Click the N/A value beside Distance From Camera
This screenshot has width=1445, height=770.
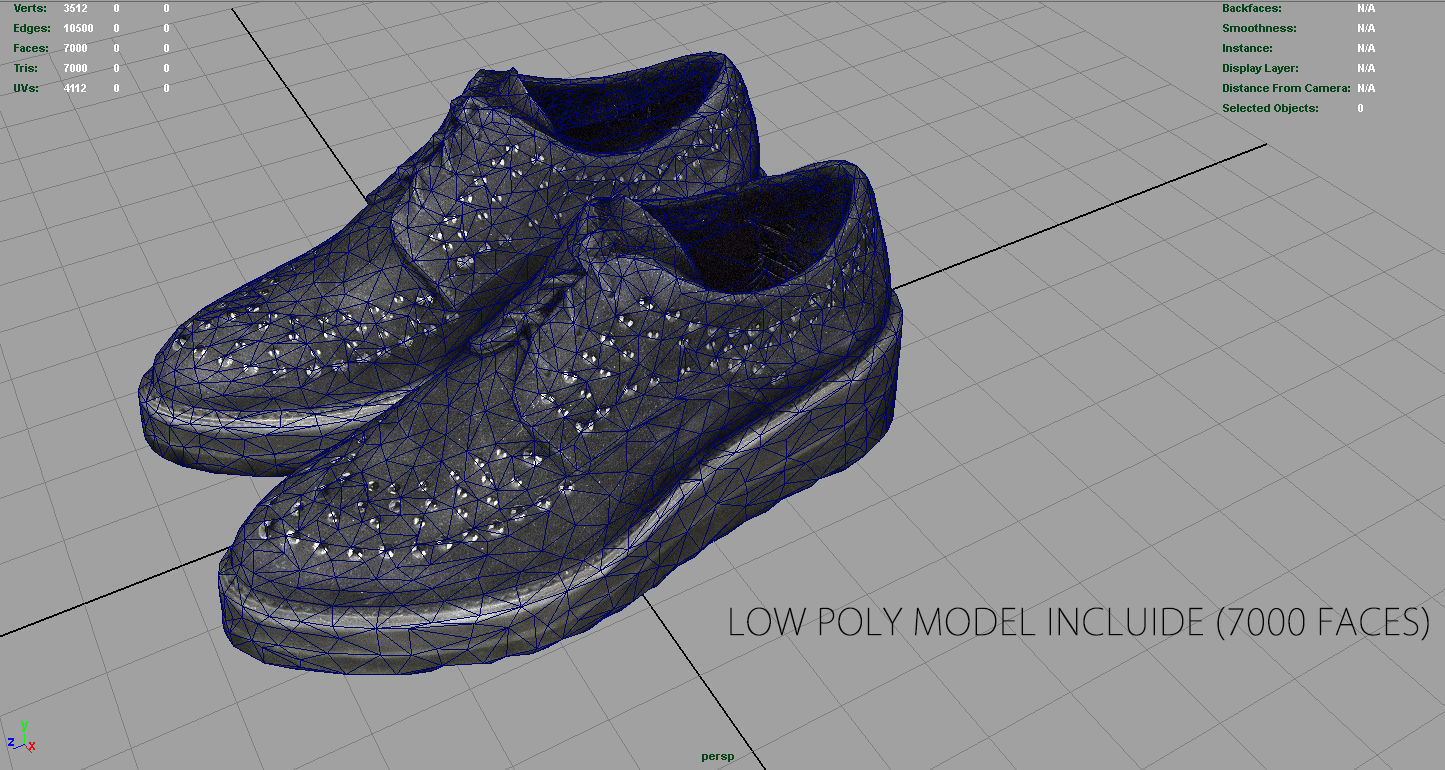tap(1366, 88)
